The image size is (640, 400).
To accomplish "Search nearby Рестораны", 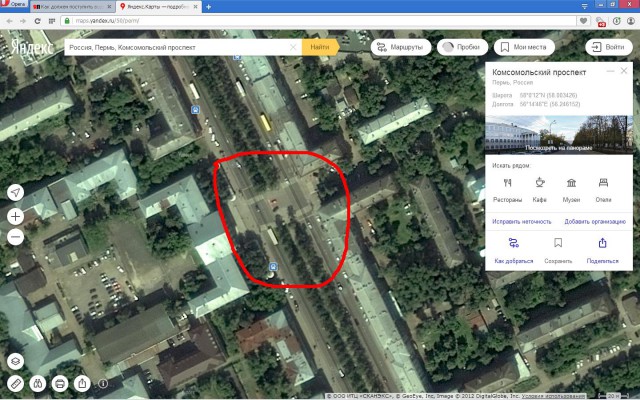I will 507,190.
